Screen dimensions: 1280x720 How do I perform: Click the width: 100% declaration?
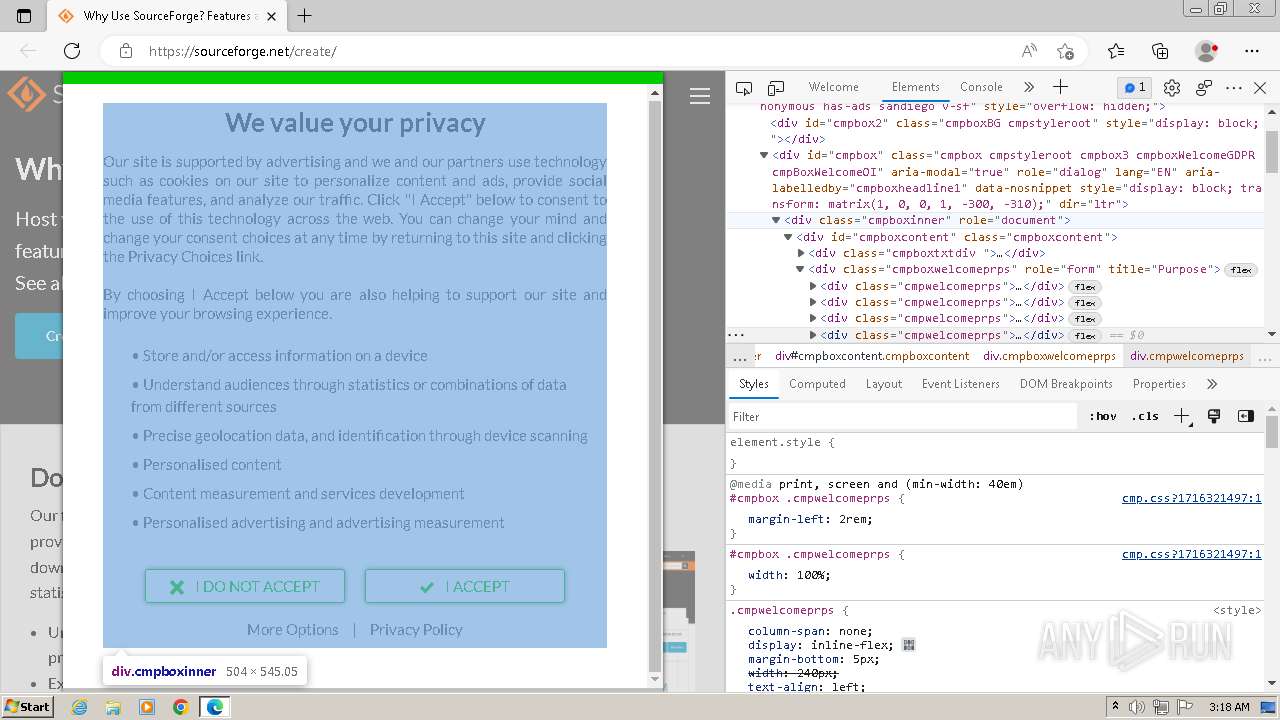click(x=789, y=575)
